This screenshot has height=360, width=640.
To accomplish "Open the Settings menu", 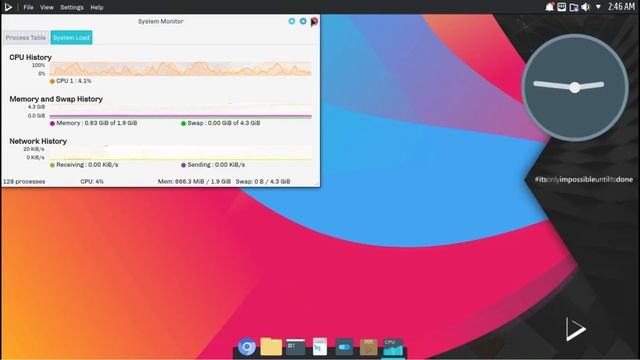I will pyautogui.click(x=72, y=7).
